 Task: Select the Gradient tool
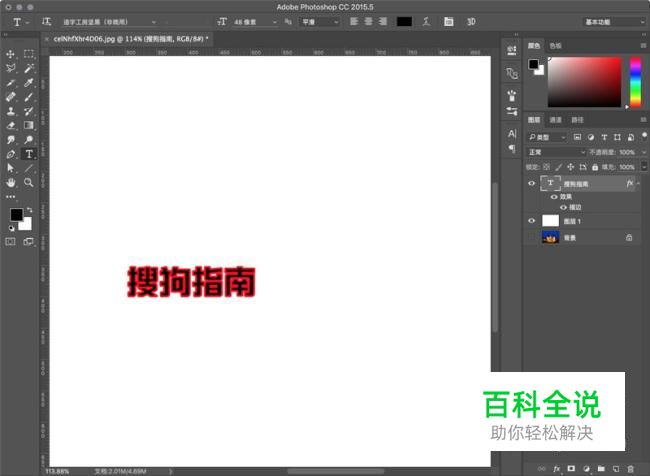coord(29,125)
